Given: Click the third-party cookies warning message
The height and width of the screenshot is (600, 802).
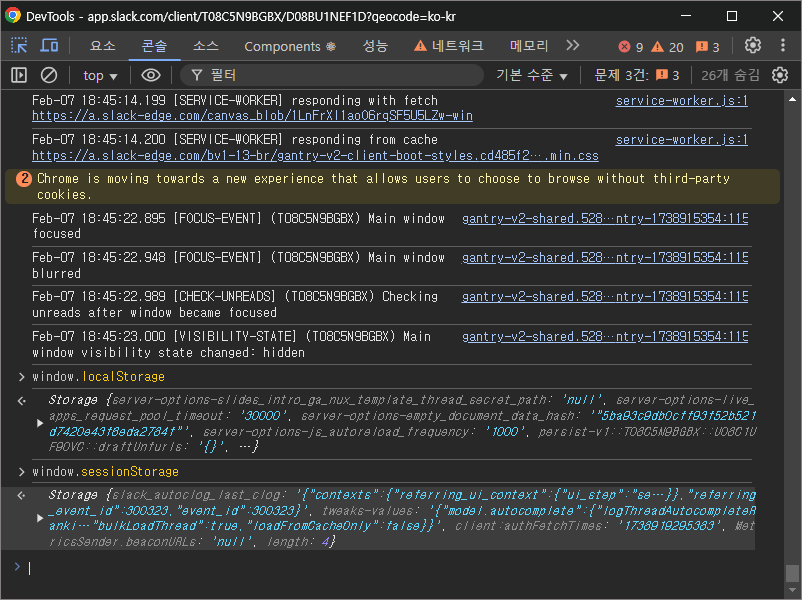Looking at the screenshot, I should click(383, 187).
